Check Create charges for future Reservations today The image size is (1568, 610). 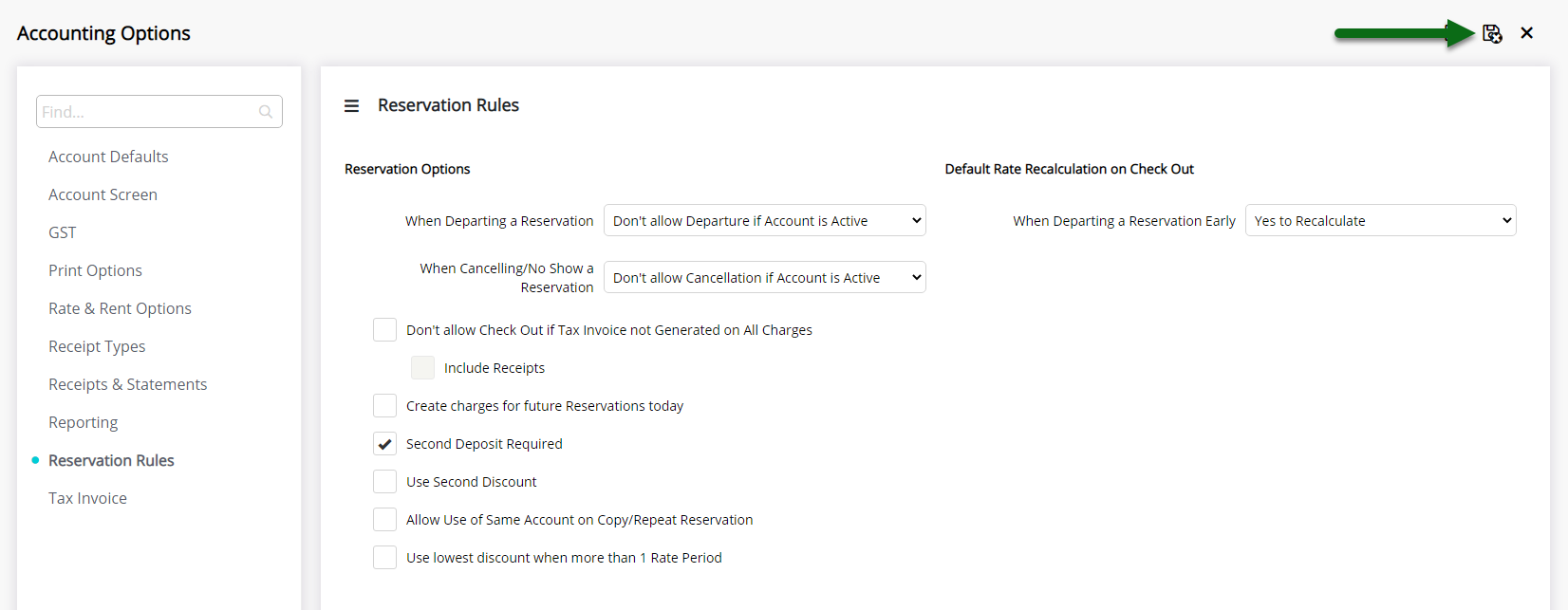point(384,405)
